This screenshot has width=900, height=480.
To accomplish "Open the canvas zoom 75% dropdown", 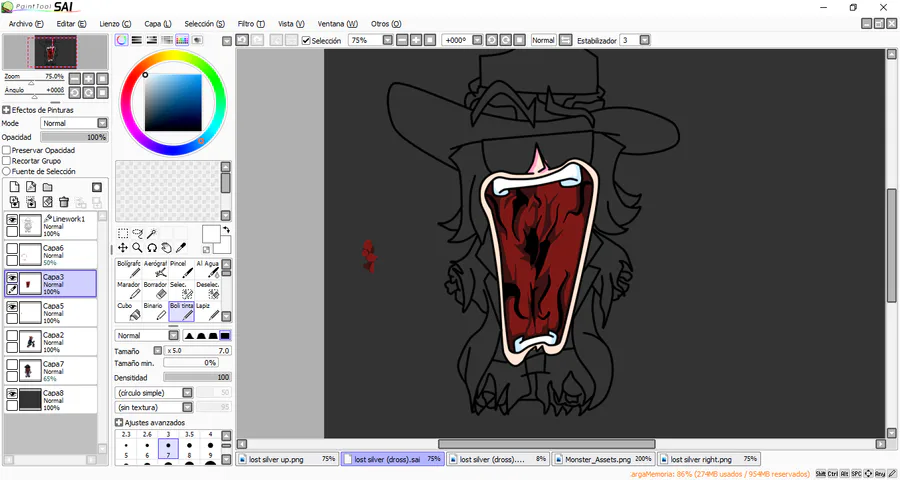I will tap(387, 40).
